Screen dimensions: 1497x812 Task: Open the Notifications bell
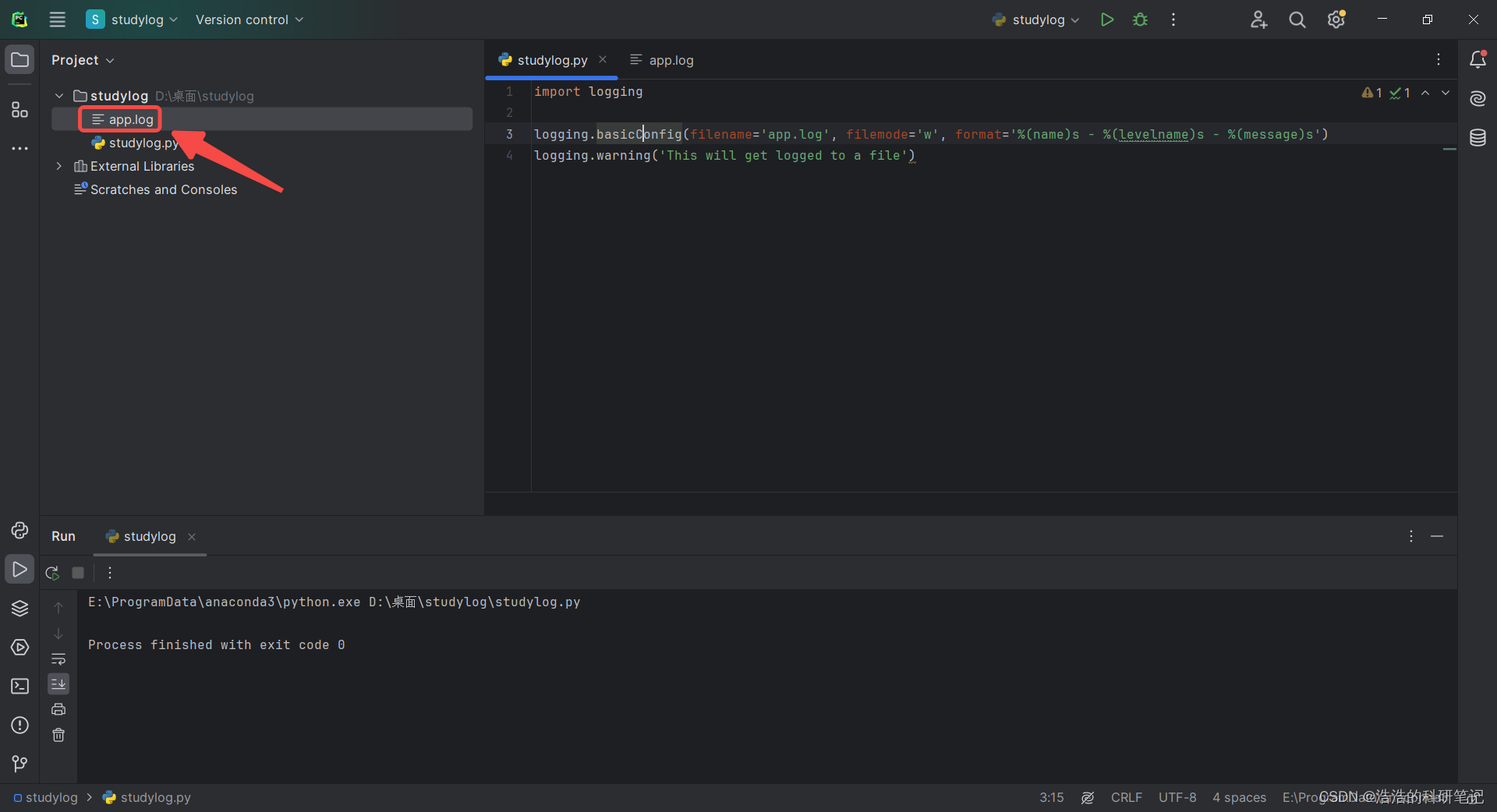point(1478,59)
